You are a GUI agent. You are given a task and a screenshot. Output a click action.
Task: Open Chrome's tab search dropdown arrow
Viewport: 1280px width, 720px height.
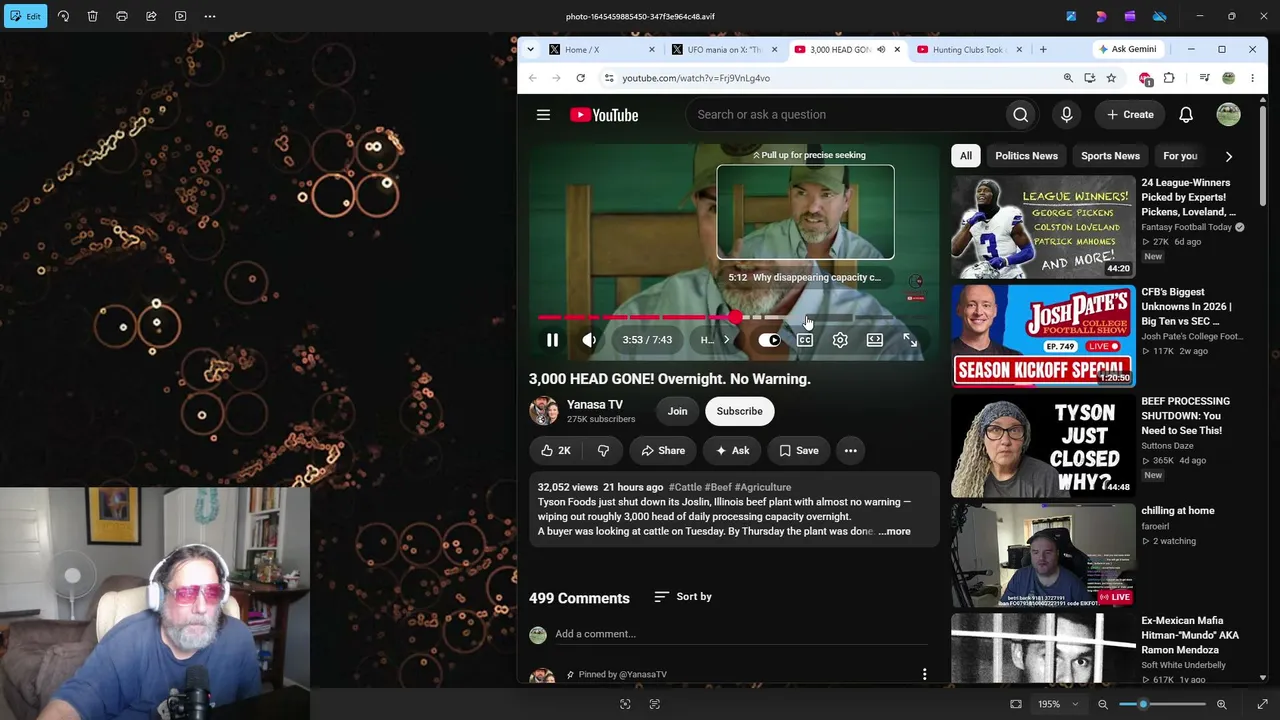(x=530, y=49)
